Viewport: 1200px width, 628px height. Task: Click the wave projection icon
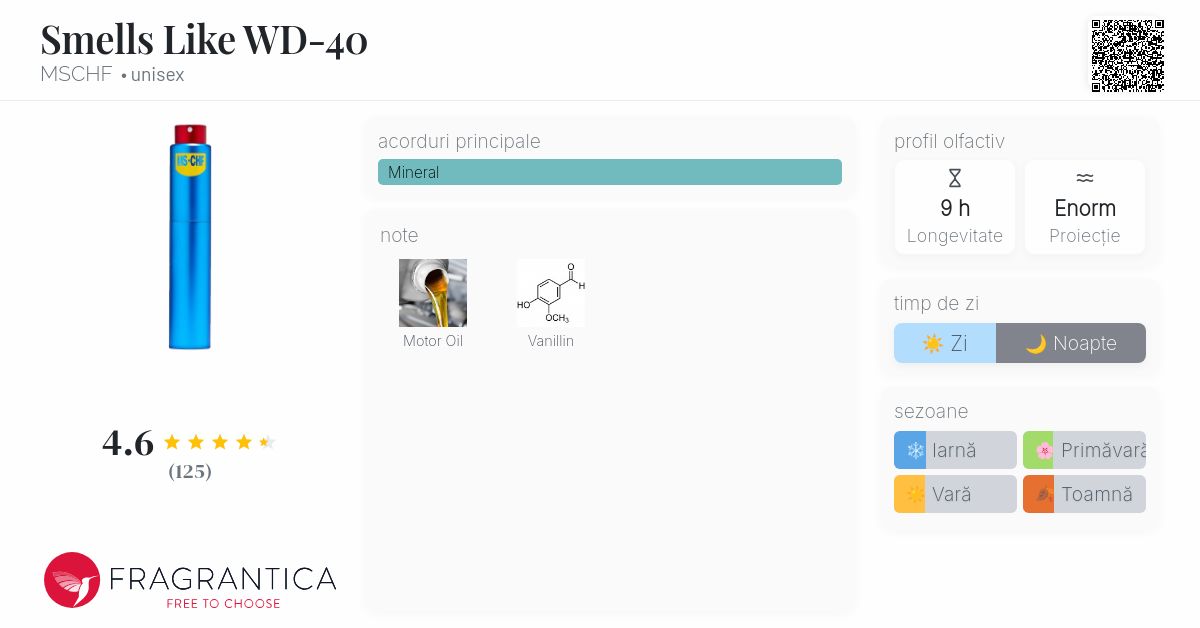[x=1084, y=179]
